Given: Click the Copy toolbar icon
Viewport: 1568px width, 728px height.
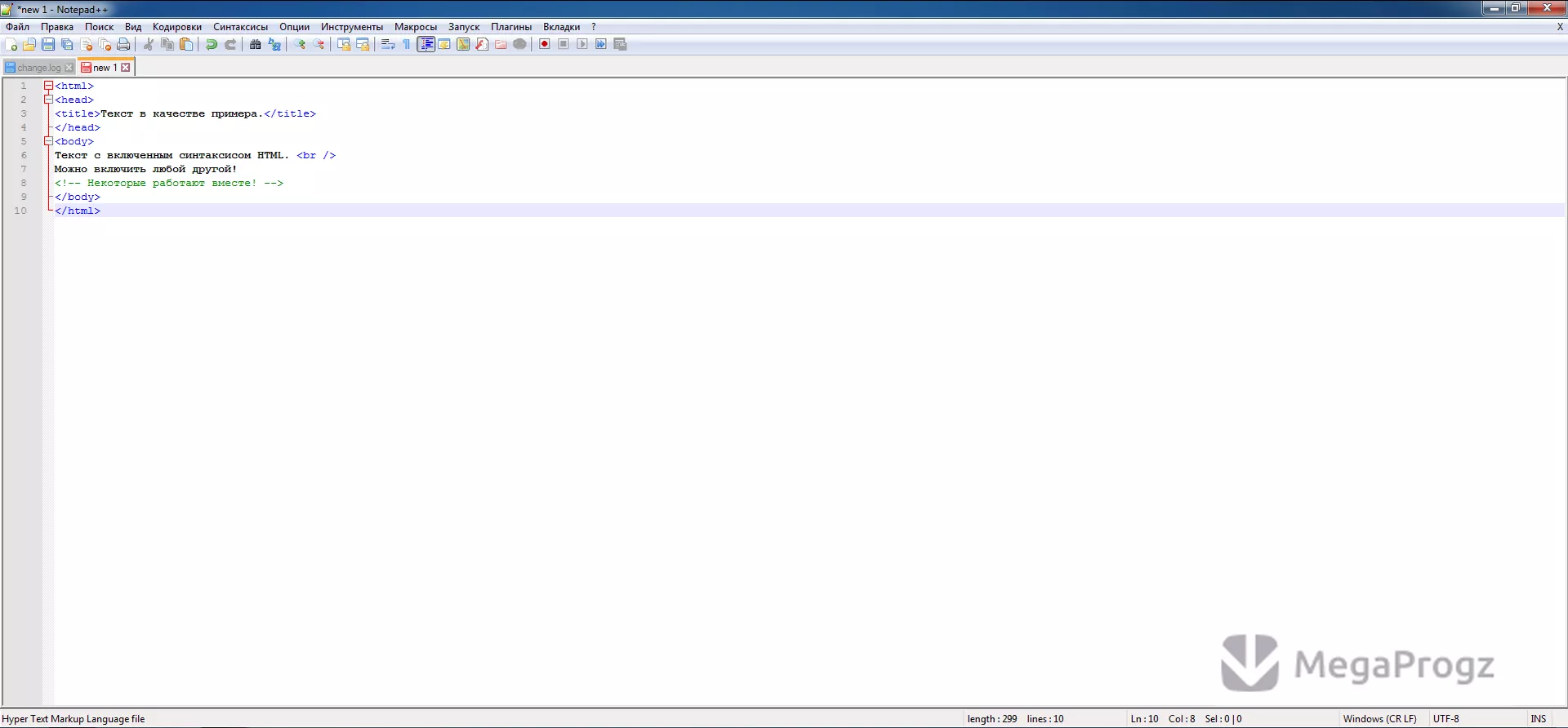Looking at the screenshot, I should [x=167, y=44].
